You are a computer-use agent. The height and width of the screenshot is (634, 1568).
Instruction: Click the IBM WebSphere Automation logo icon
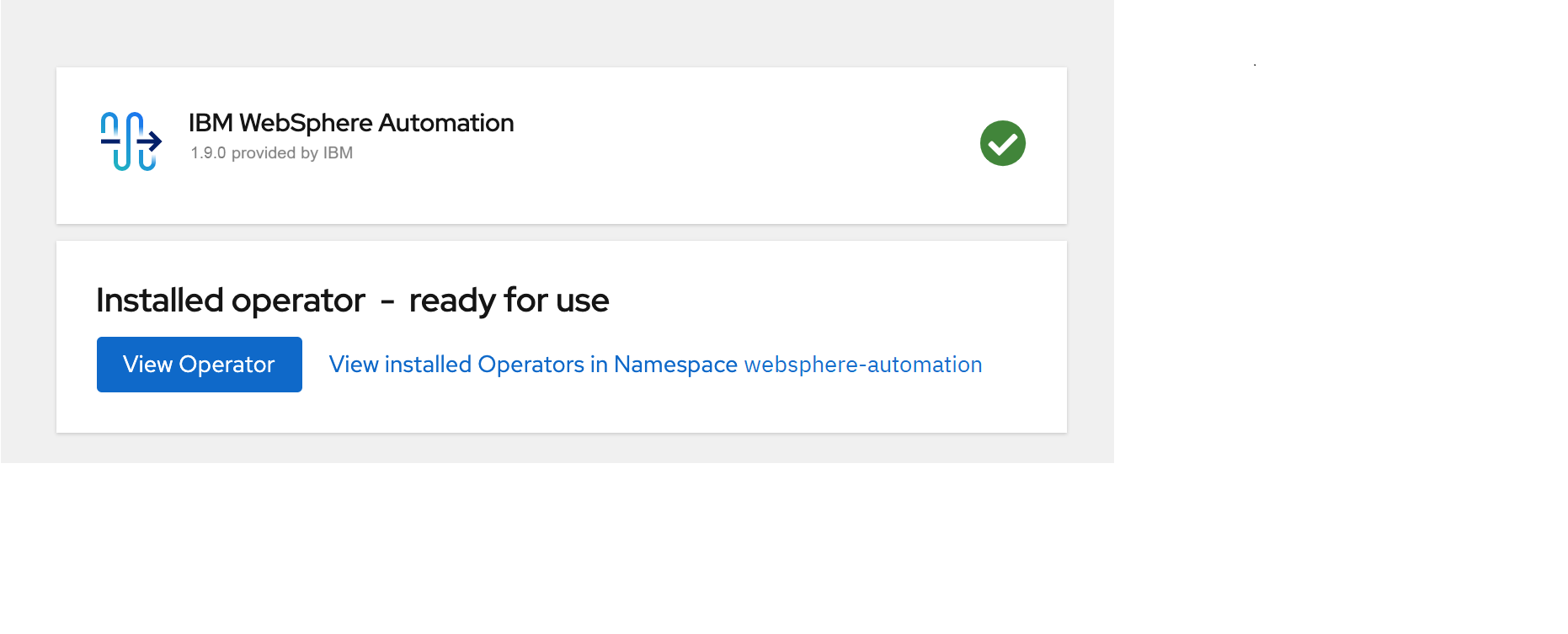(x=131, y=141)
